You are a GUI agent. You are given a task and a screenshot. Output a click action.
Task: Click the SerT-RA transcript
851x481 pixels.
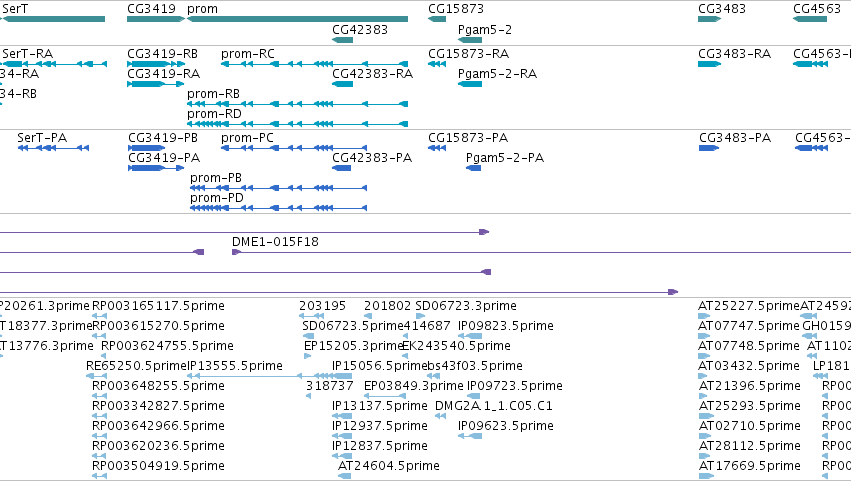click(x=54, y=64)
